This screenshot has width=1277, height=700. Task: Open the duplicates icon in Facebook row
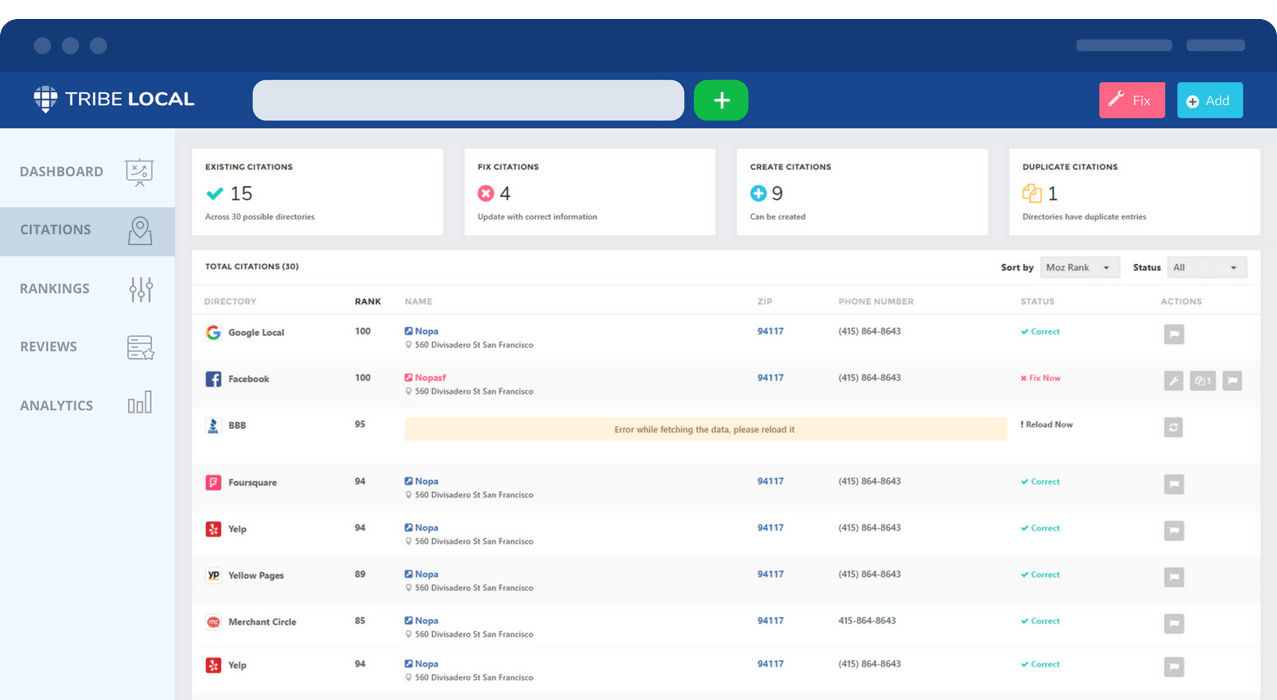pyautogui.click(x=1203, y=381)
